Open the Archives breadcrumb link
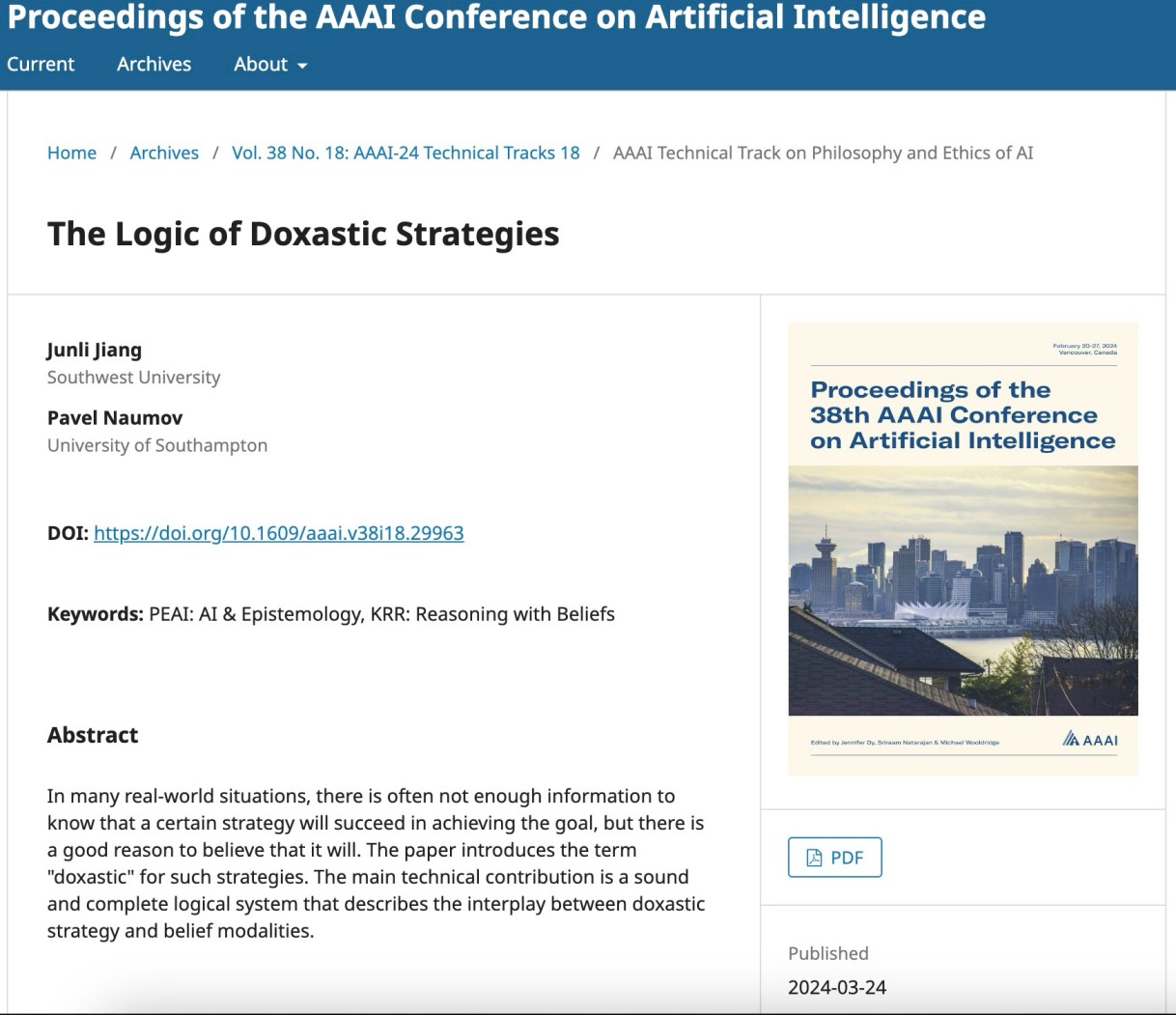This screenshot has width=1176, height=1015. click(x=164, y=153)
